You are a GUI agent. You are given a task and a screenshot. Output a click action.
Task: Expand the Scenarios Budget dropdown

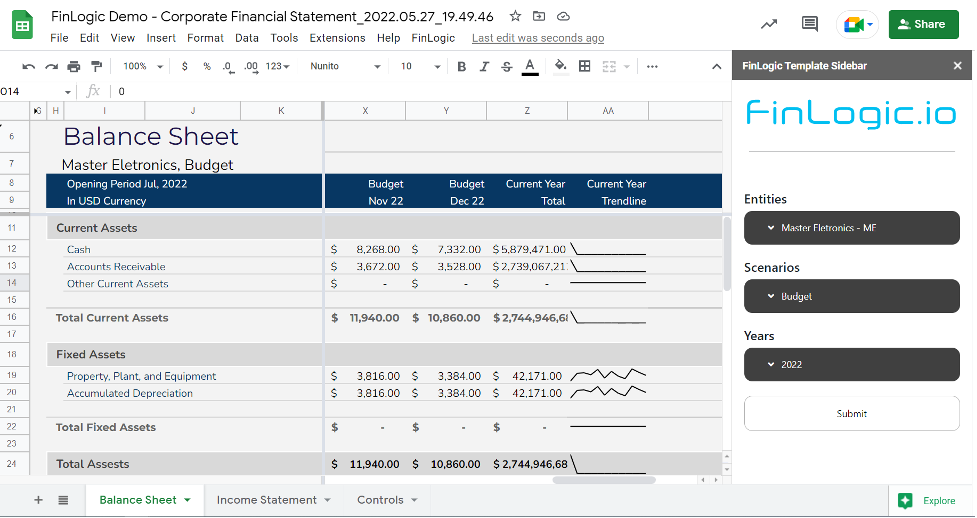point(852,296)
